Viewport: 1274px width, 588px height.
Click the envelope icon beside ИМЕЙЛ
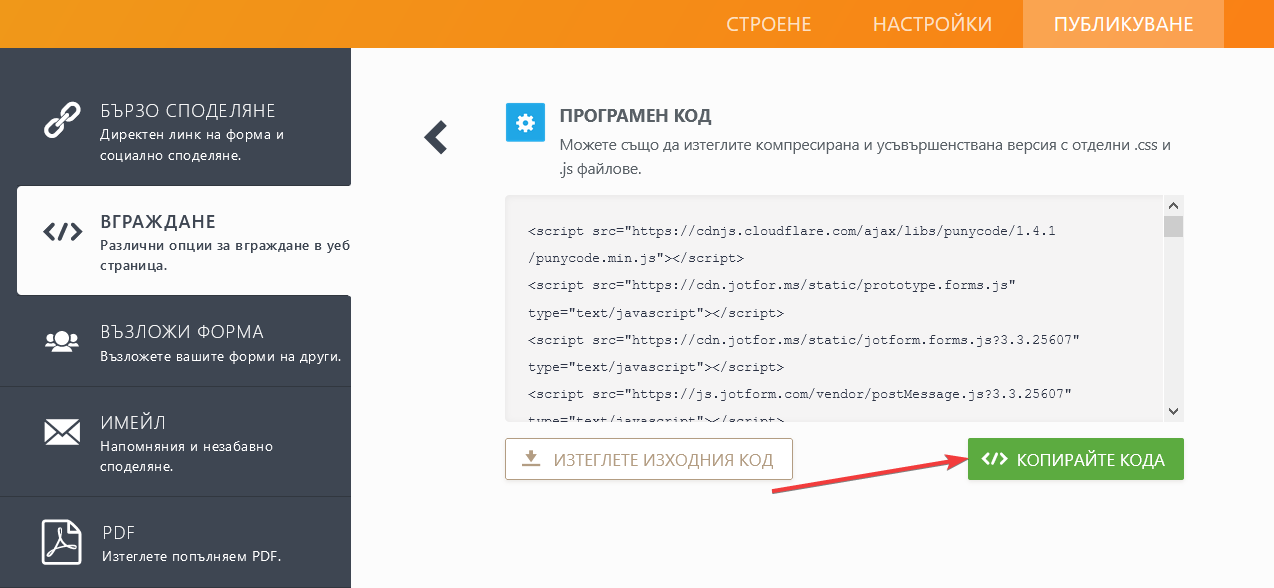coord(62,432)
